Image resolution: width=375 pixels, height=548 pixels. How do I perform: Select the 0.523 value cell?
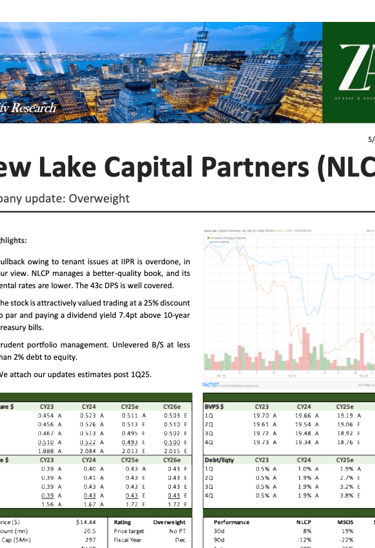point(88,416)
